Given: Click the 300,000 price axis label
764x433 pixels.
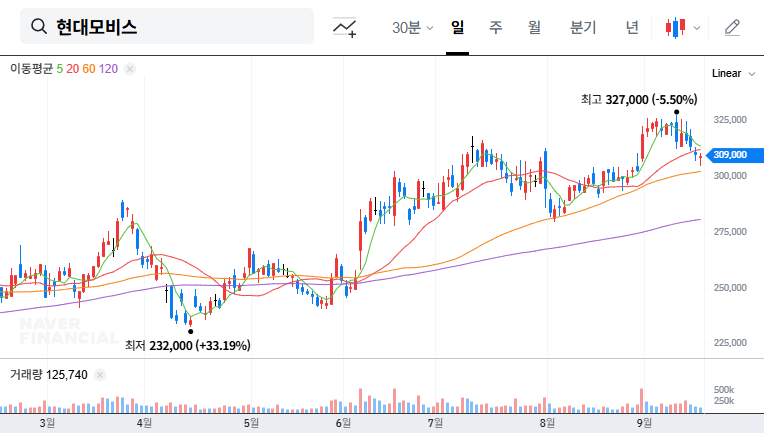Looking at the screenshot, I should (730, 176).
